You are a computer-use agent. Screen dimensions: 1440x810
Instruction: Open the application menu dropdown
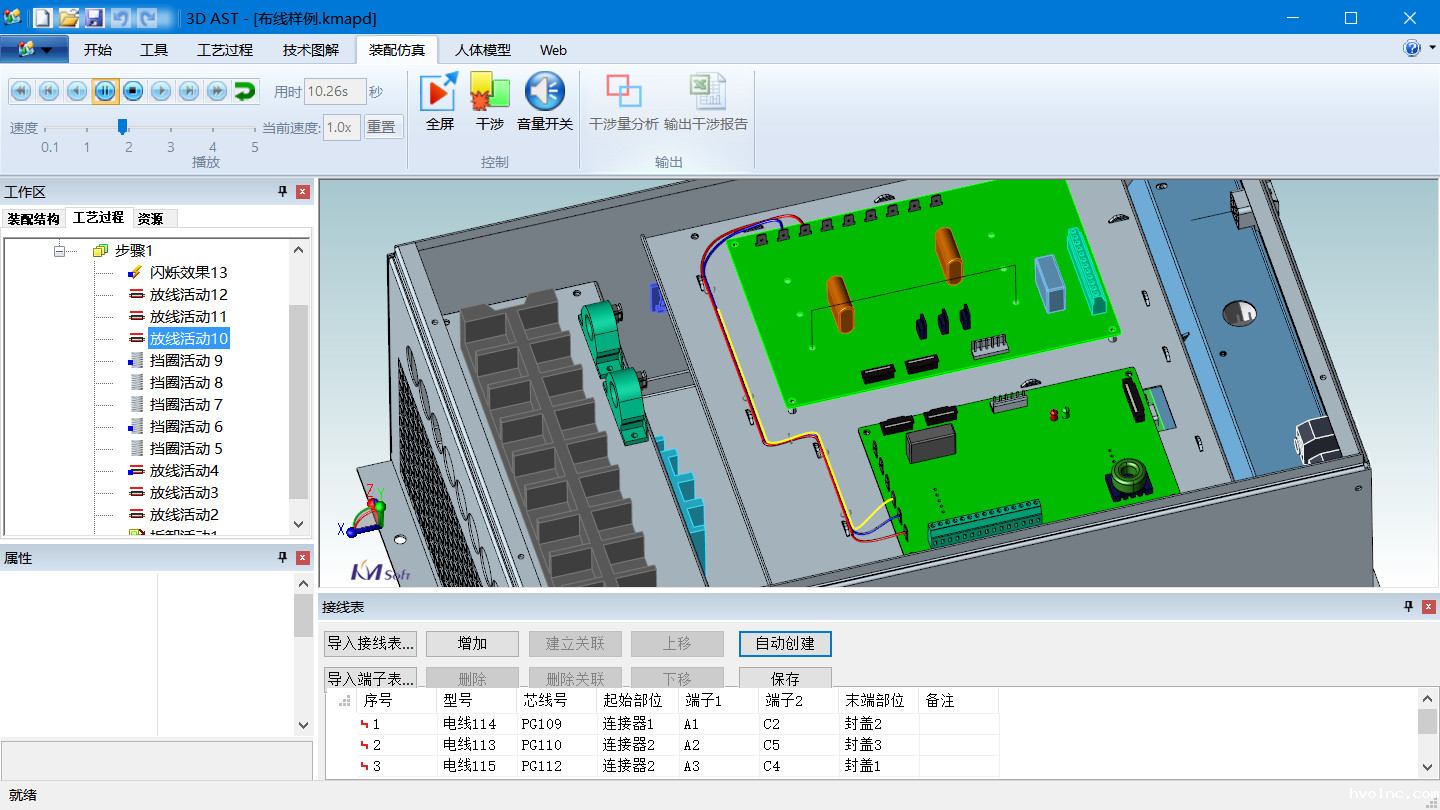(x=35, y=49)
